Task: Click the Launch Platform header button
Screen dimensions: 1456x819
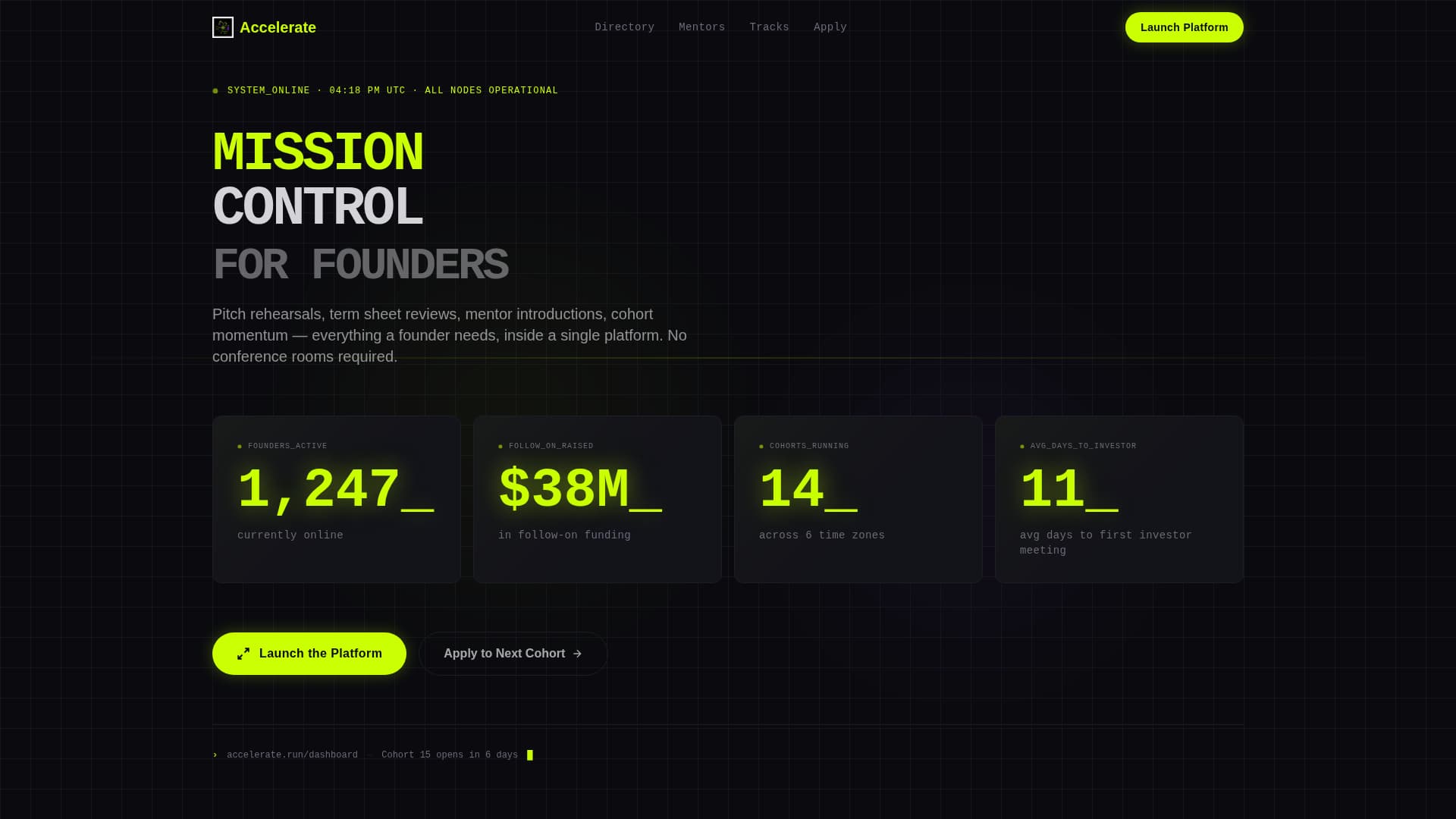Action: [1184, 27]
